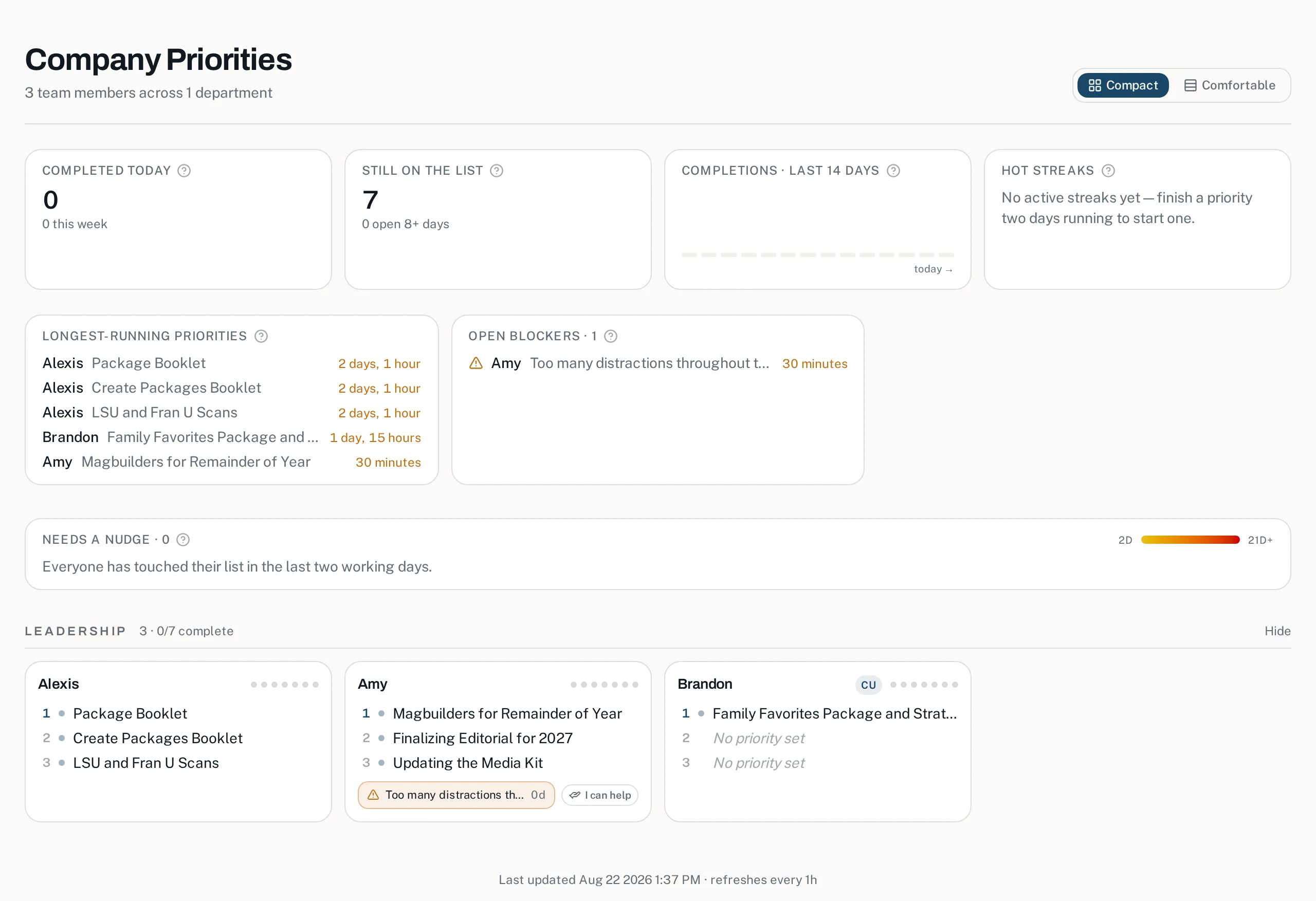Screen dimensions: 1316x901
Task: Click Amy's seven-day activity dots
Action: click(604, 685)
